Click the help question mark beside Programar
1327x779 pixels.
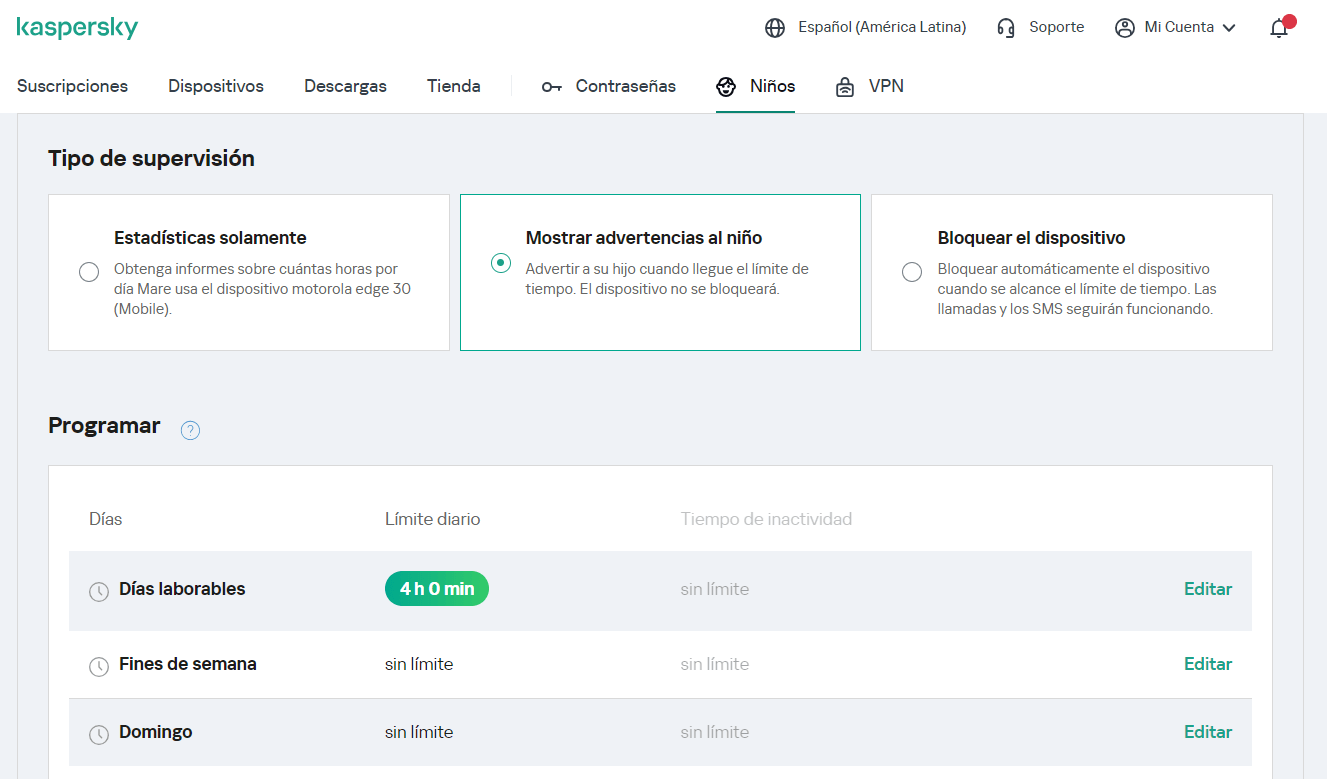tap(190, 430)
